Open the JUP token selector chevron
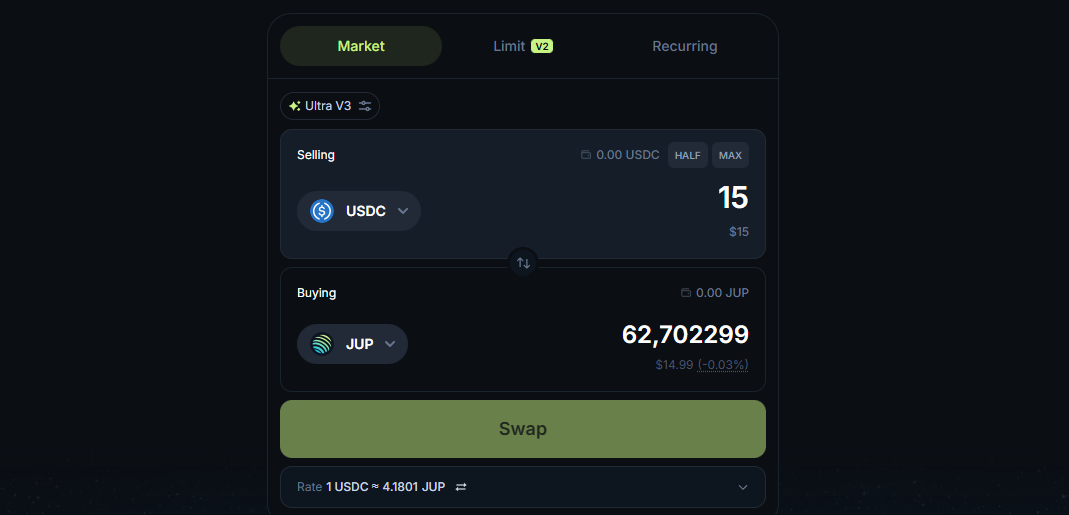Image resolution: width=1069 pixels, height=515 pixels. (390, 344)
